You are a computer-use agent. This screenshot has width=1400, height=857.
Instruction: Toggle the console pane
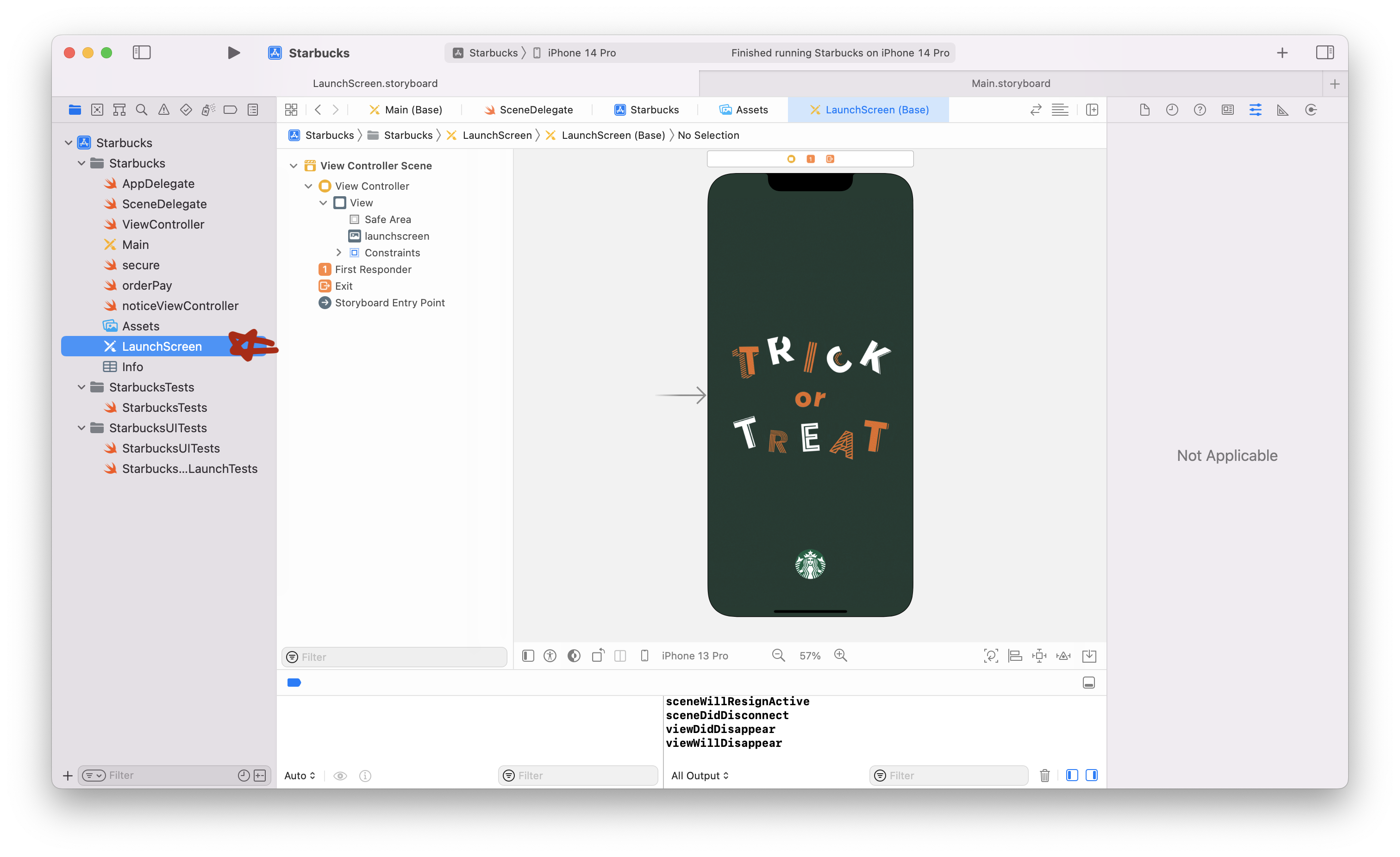pos(1092,775)
